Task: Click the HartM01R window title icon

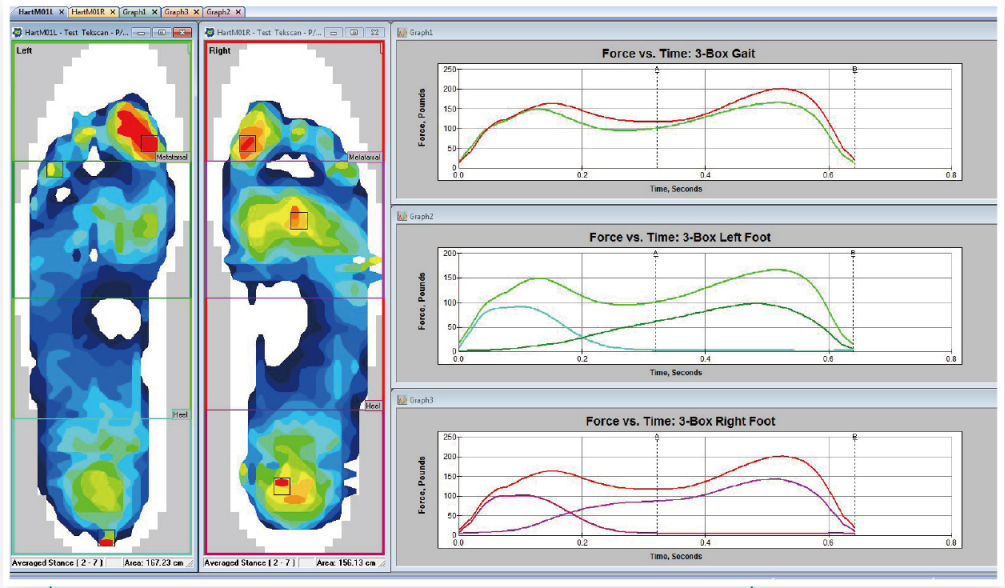Action: 210,33
